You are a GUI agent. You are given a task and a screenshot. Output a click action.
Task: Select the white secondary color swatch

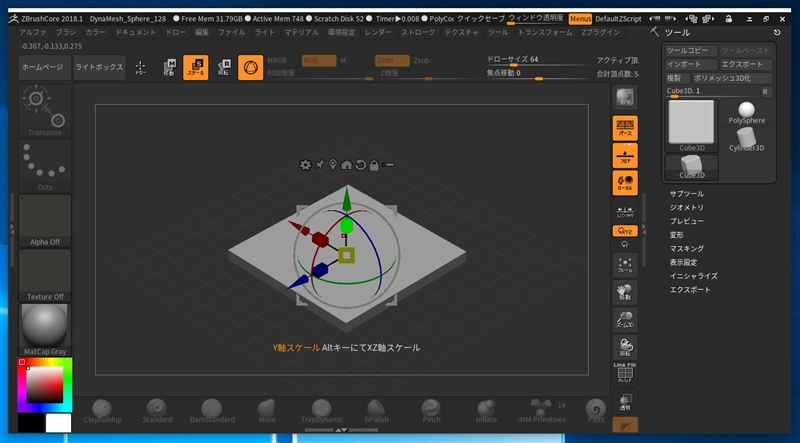(x=58, y=424)
